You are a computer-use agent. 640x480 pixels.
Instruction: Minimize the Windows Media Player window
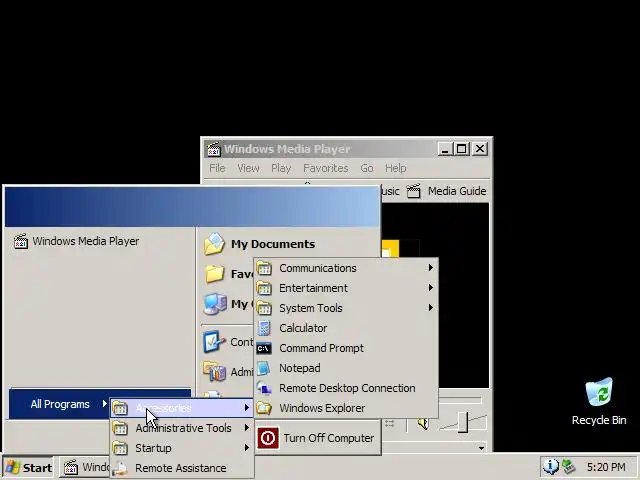tap(445, 149)
